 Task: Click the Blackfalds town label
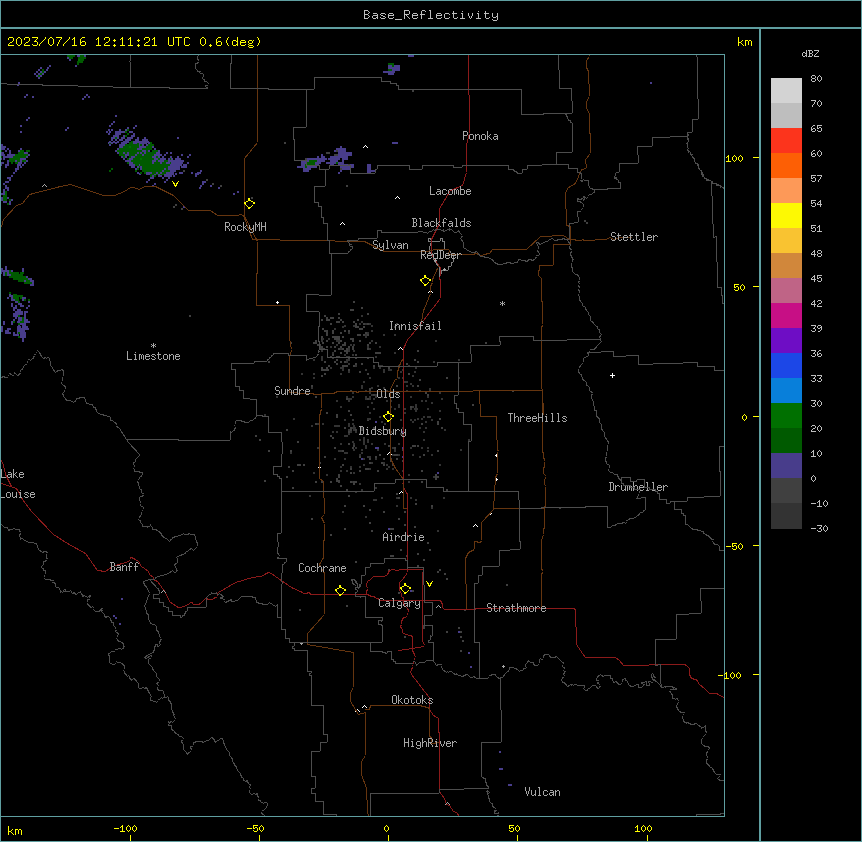coord(441,223)
